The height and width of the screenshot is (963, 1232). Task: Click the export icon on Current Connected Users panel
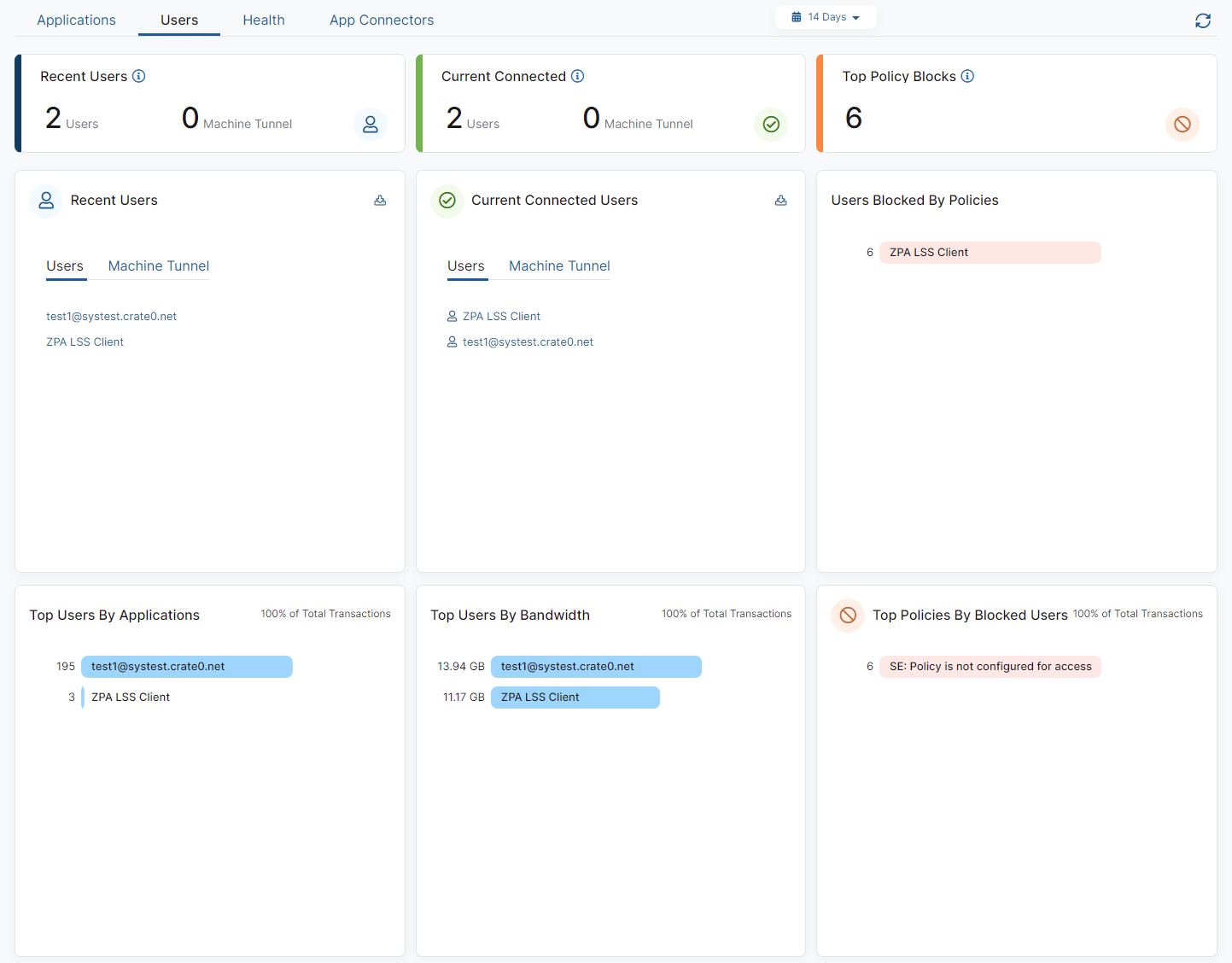pyautogui.click(x=780, y=201)
